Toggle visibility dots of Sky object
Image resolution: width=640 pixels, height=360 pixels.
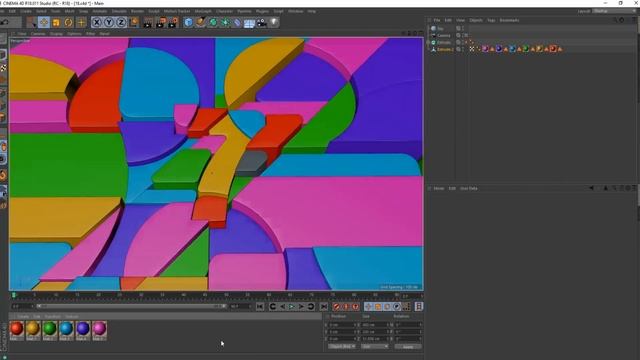tap(463, 29)
